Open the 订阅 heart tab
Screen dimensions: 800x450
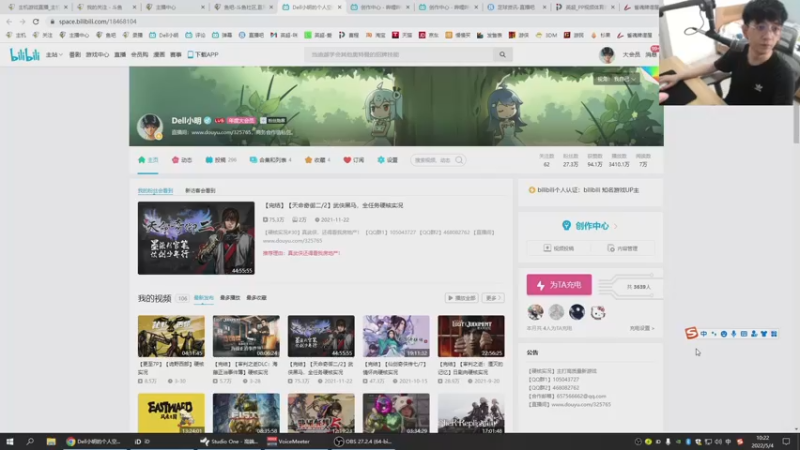[354, 160]
